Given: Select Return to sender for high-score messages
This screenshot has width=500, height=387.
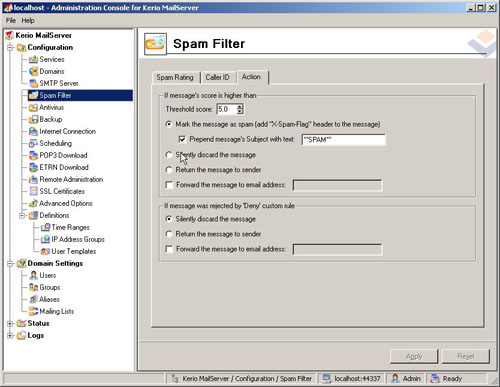Looking at the screenshot, I should pos(169,170).
